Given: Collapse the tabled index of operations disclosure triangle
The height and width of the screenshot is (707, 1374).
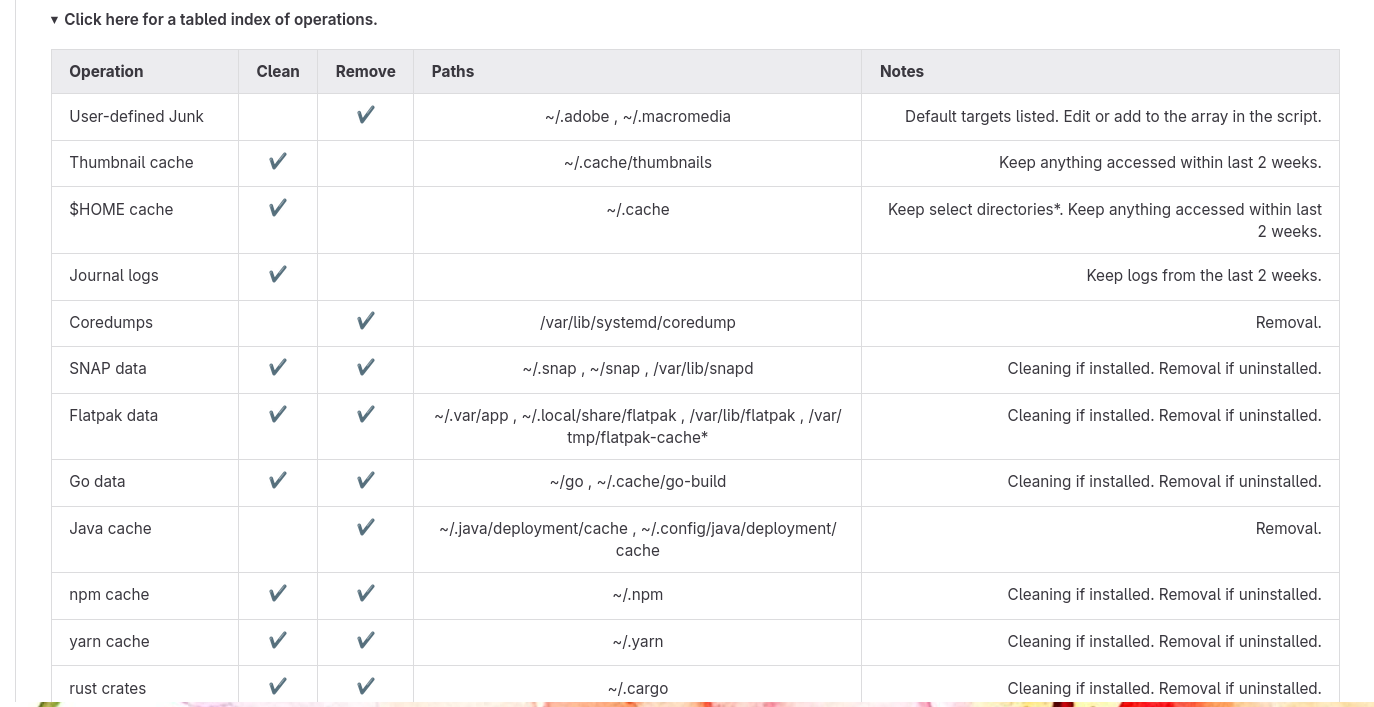Looking at the screenshot, I should coord(55,20).
